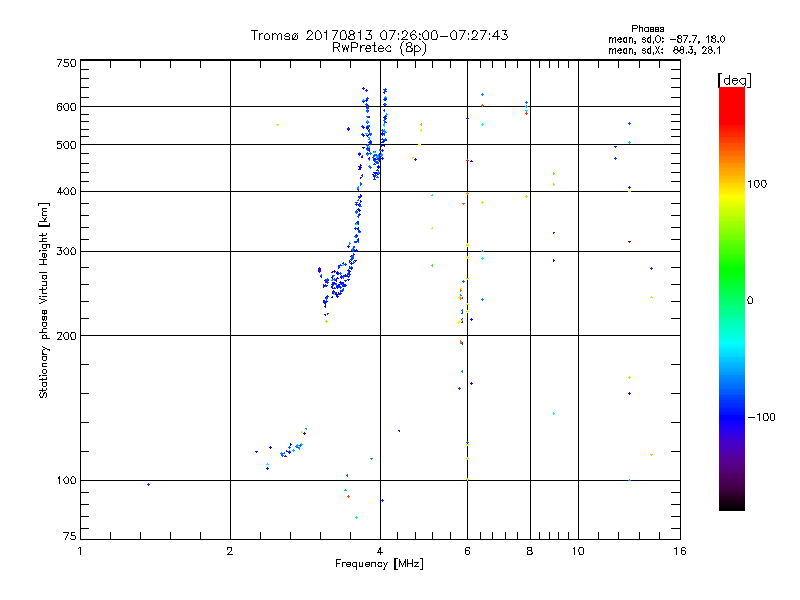Click the lone yellow-green point left of 3 MHz near 550 km
Viewport: 800px width, 600px height.
tap(278, 124)
